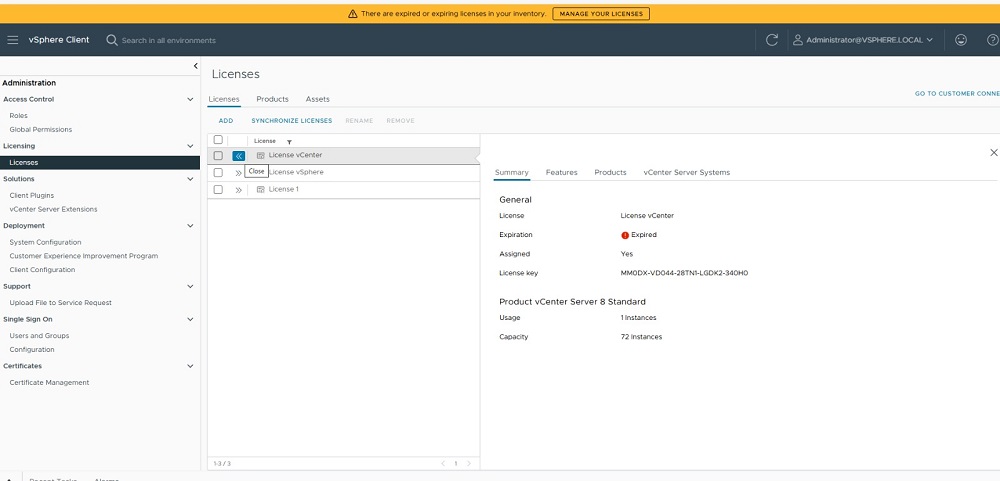This screenshot has width=1000, height=481.
Task: Switch to the Features tab
Action: pos(561,172)
